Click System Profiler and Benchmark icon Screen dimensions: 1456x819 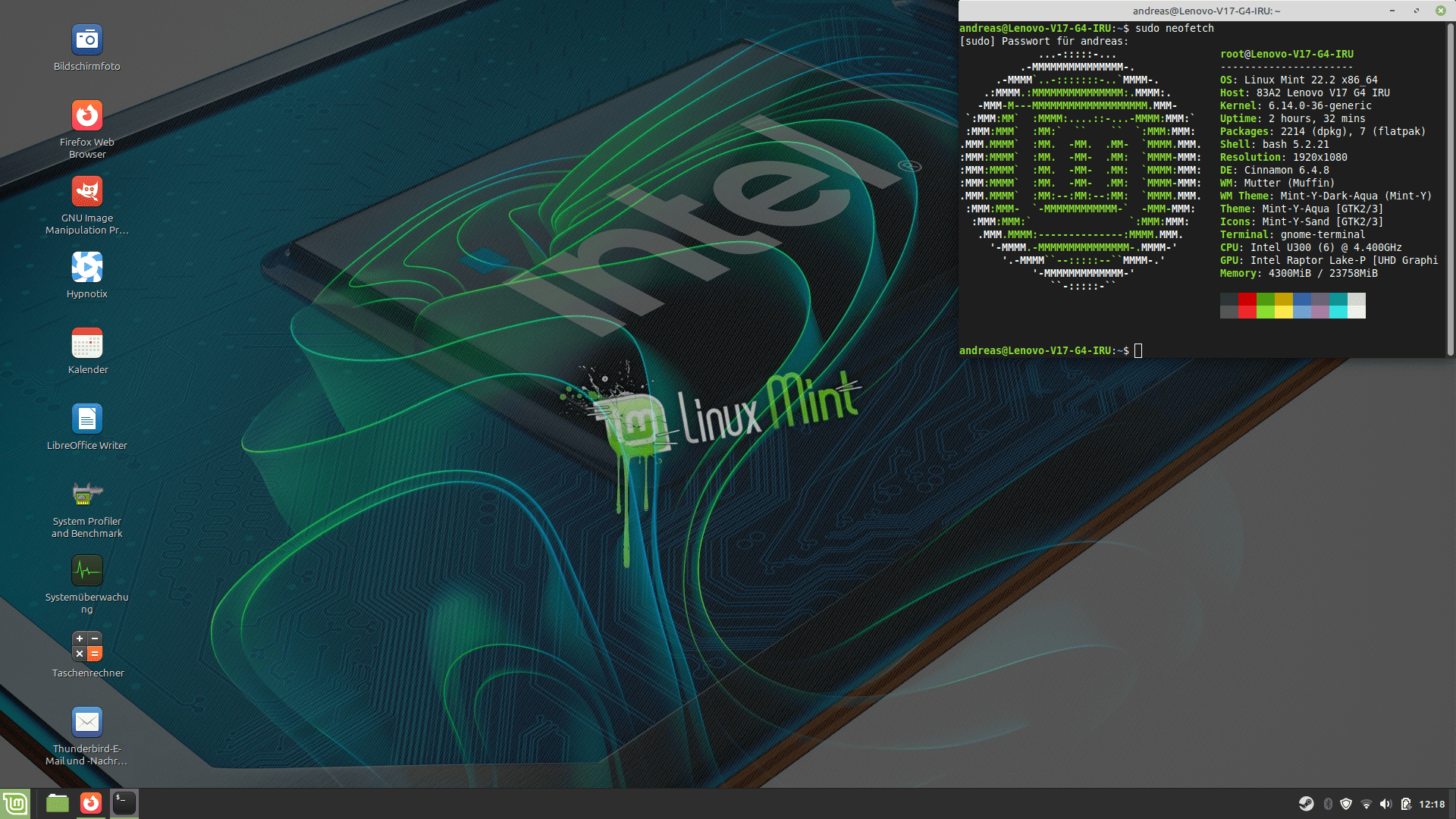click(x=87, y=494)
